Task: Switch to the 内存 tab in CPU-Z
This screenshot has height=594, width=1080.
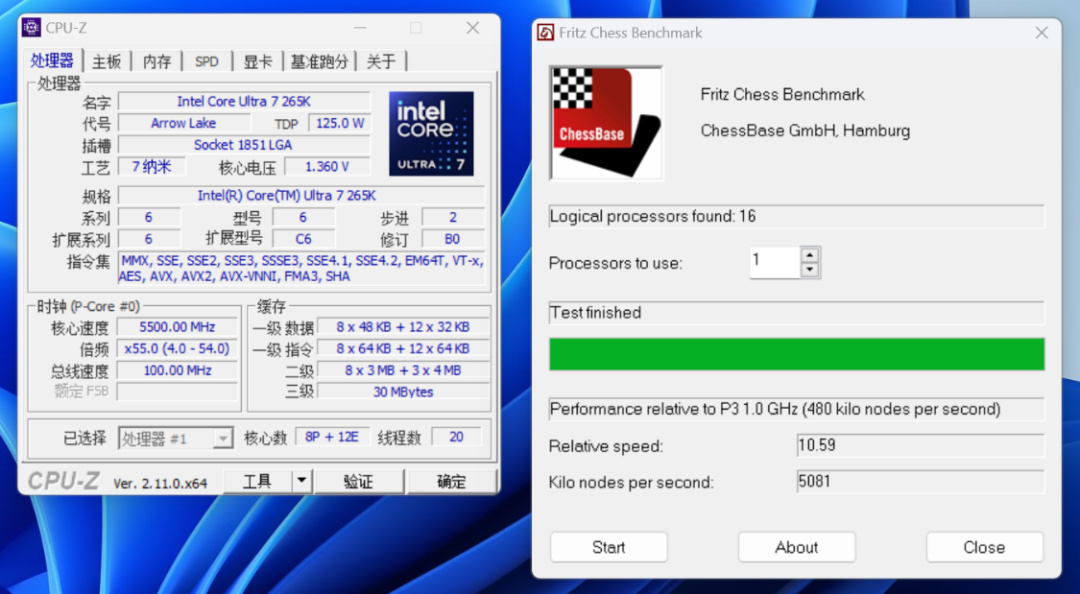Action: click(157, 61)
